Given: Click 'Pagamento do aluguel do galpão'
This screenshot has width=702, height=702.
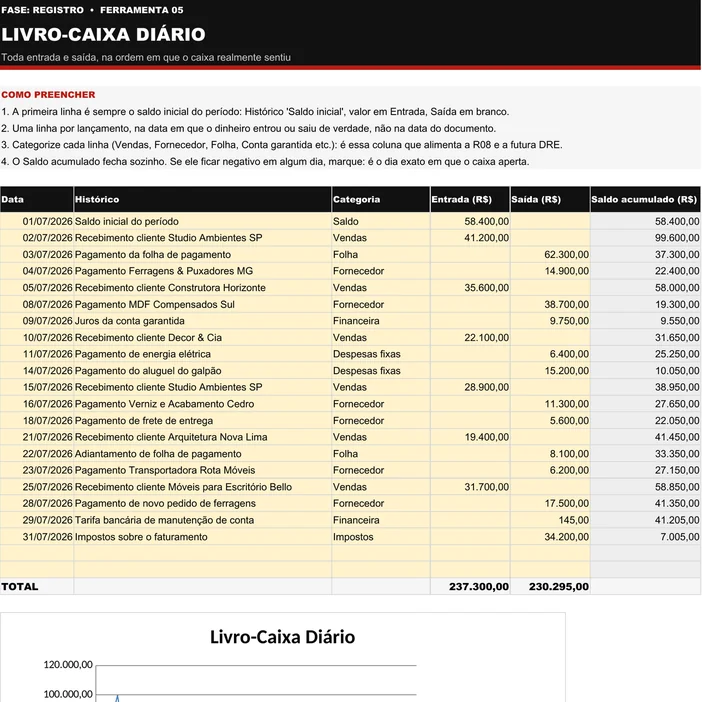Looking at the screenshot, I should (x=202, y=371).
